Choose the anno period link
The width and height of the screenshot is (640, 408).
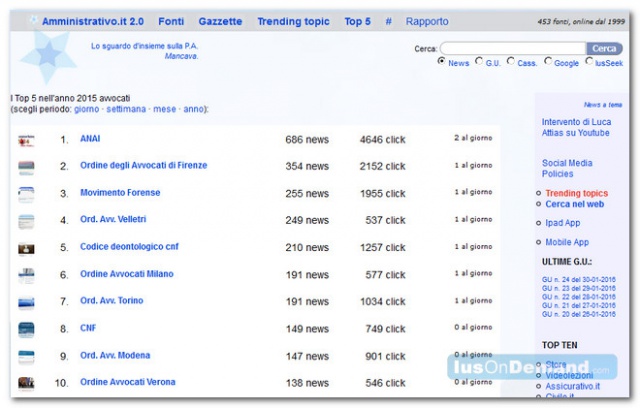(193, 109)
